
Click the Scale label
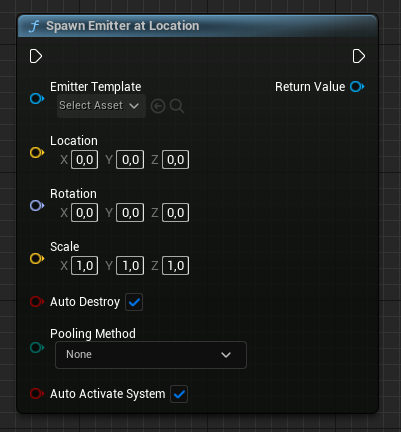coord(65,247)
